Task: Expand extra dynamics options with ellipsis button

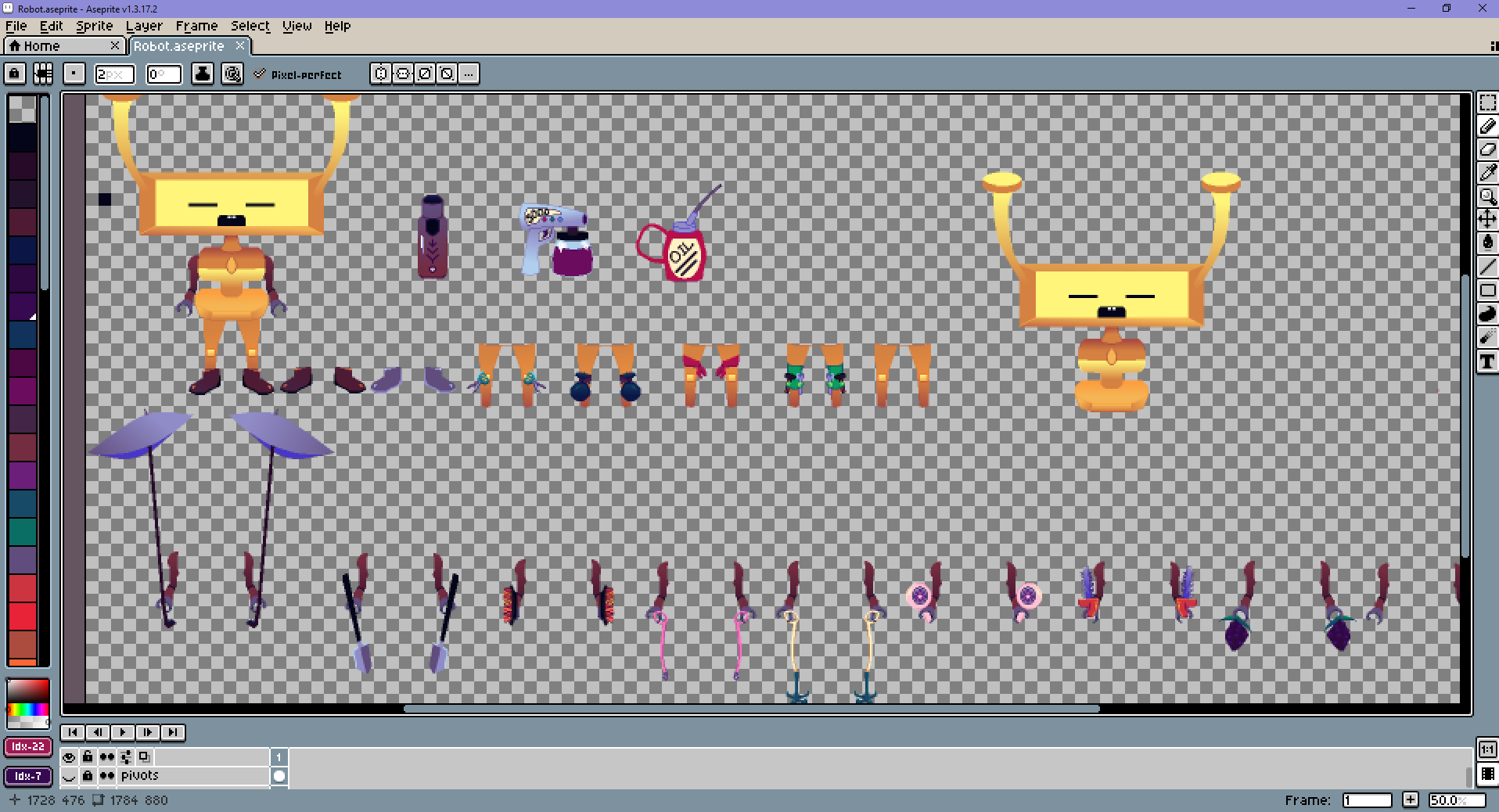Action: (x=469, y=74)
